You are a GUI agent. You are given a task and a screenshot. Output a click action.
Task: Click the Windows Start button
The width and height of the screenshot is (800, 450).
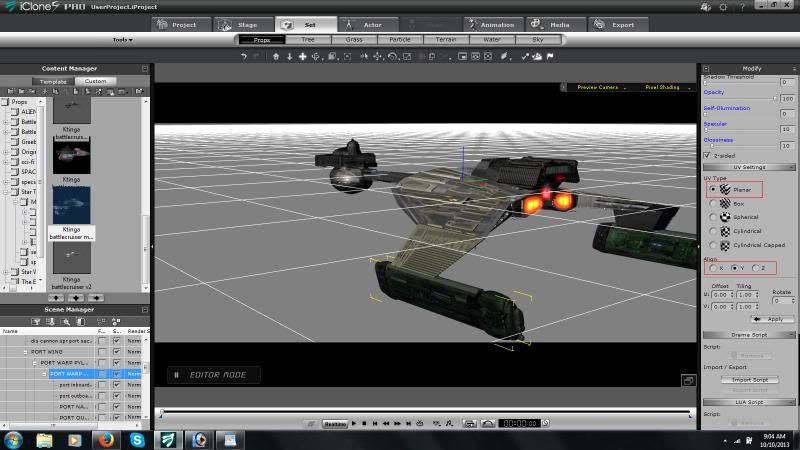[13, 440]
